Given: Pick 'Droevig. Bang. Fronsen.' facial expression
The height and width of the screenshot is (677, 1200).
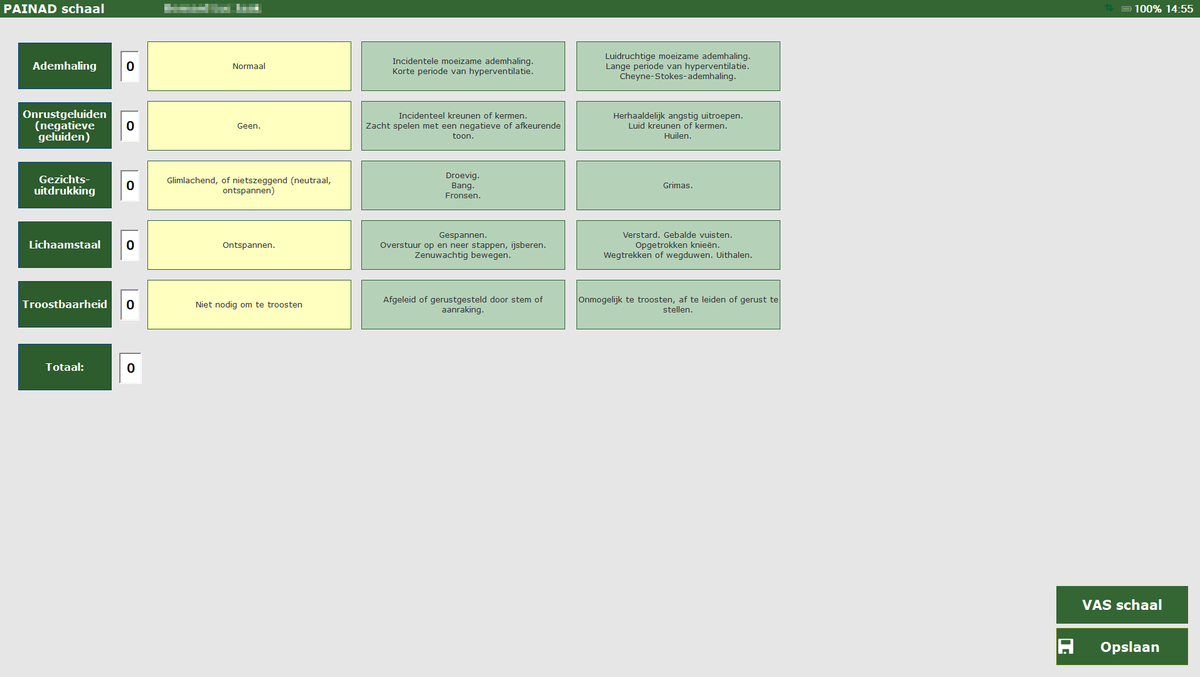Looking at the screenshot, I should pyautogui.click(x=462, y=186).
